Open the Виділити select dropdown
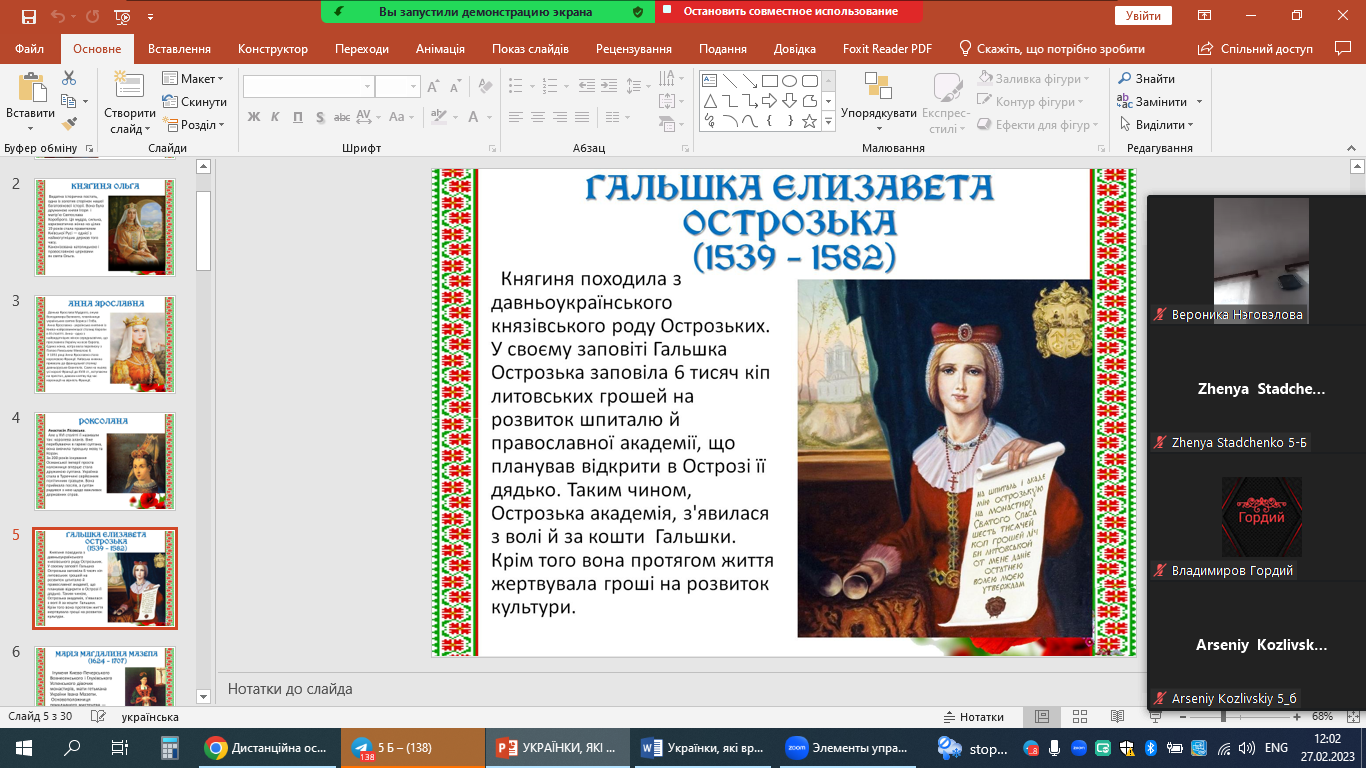 pyautogui.click(x=1164, y=125)
